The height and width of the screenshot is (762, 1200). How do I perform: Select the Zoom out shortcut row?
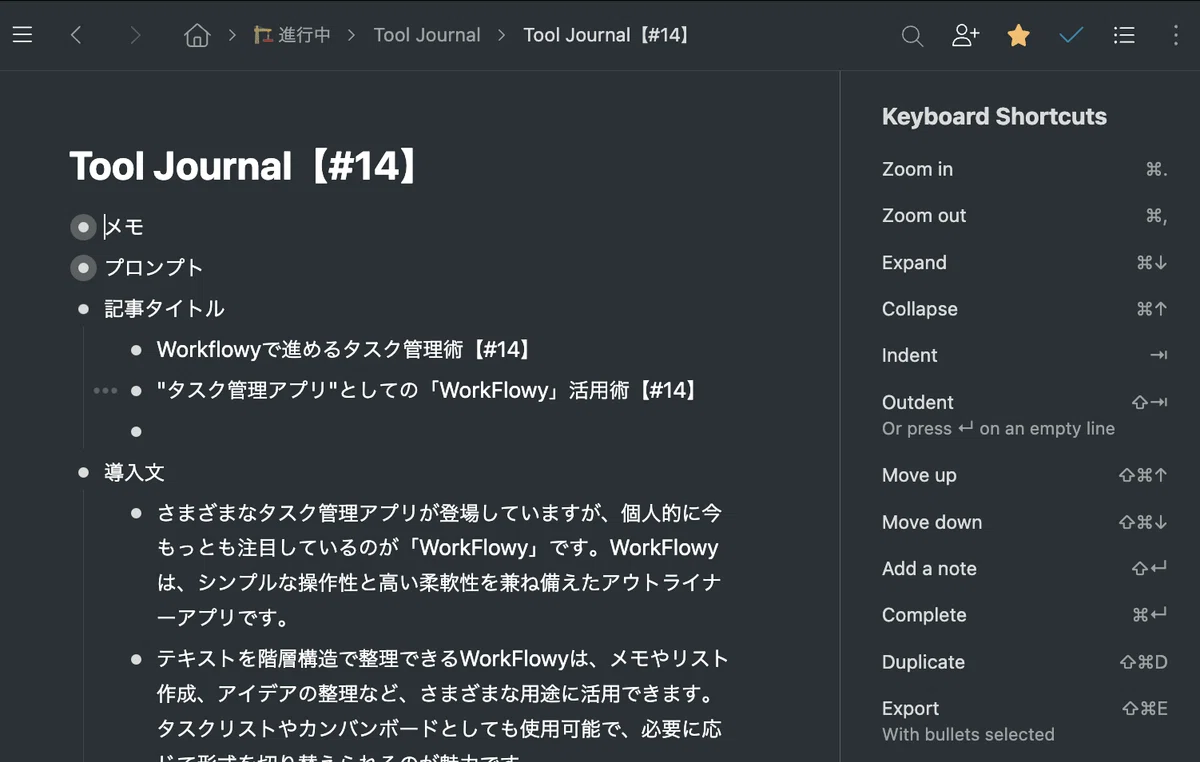1024,216
